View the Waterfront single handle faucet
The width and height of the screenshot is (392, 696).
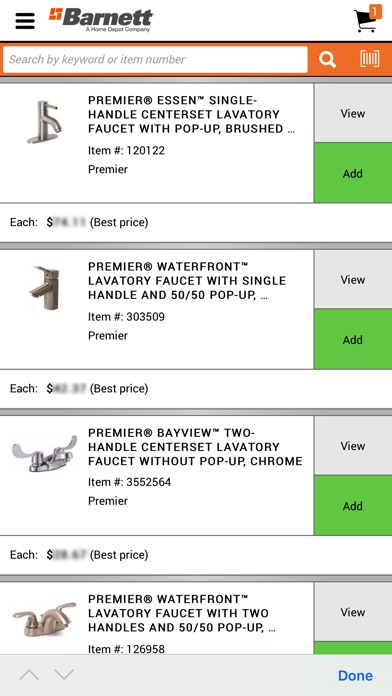click(x=353, y=280)
